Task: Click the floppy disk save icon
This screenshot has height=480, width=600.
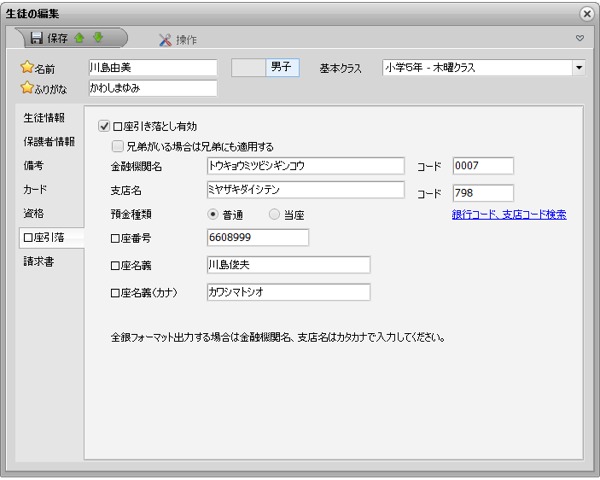Action: click(x=36, y=39)
